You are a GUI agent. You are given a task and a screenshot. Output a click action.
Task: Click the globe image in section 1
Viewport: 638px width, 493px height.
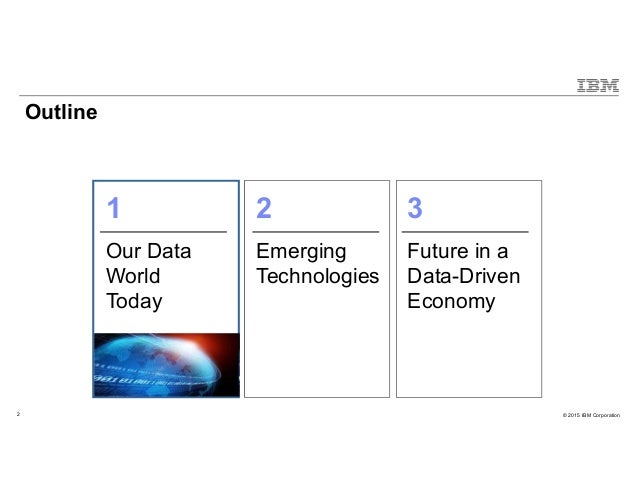(x=166, y=365)
